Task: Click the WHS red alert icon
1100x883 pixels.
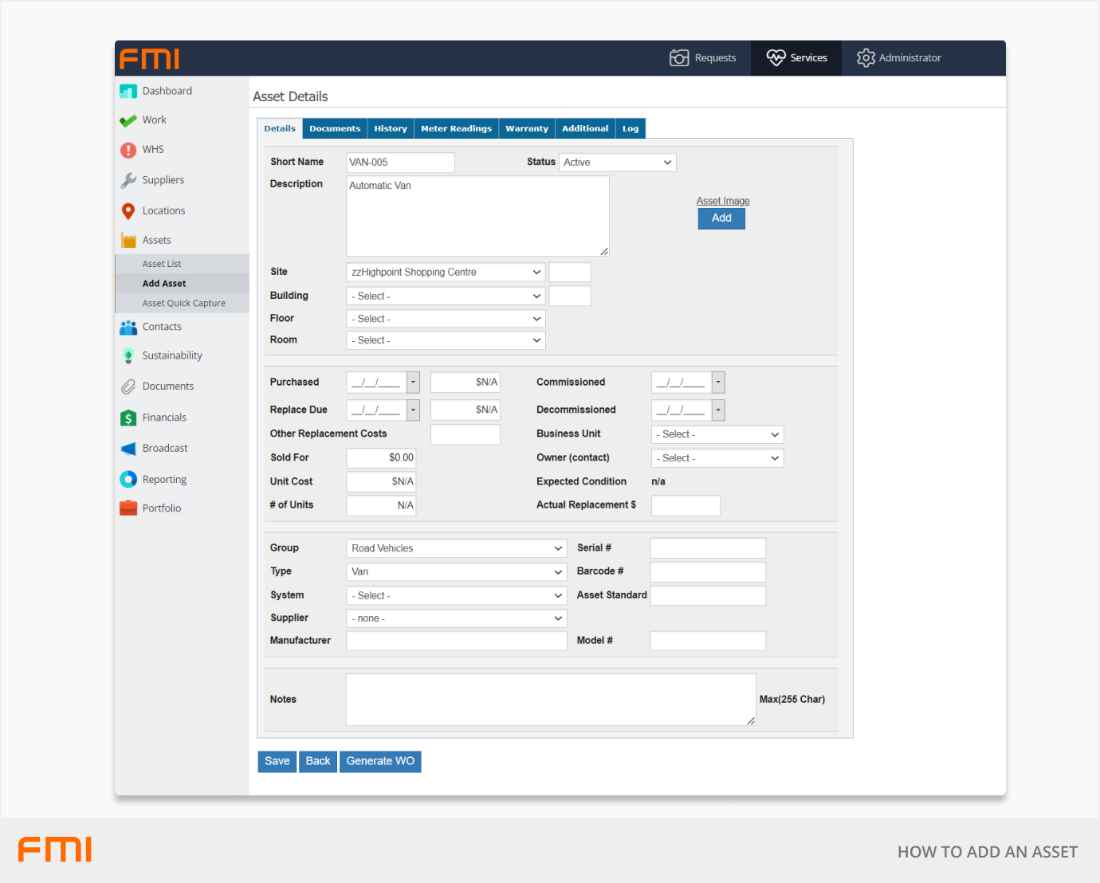Action: (128, 150)
